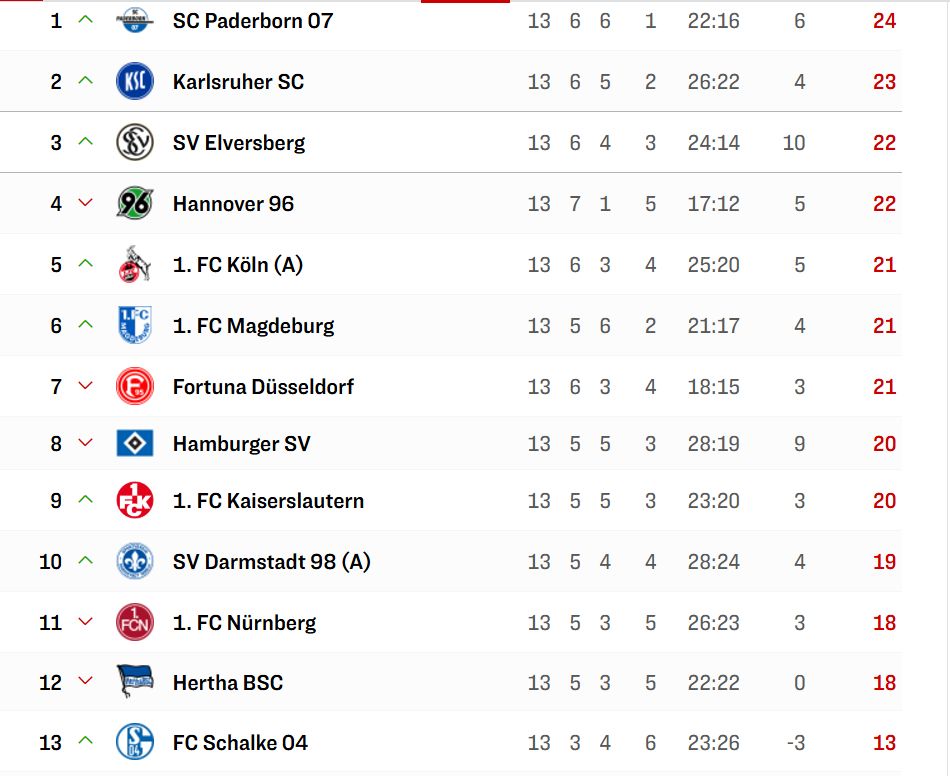This screenshot has width=950, height=776.
Task: Open the SC Paderborn 07 team link
Action: click(x=253, y=21)
